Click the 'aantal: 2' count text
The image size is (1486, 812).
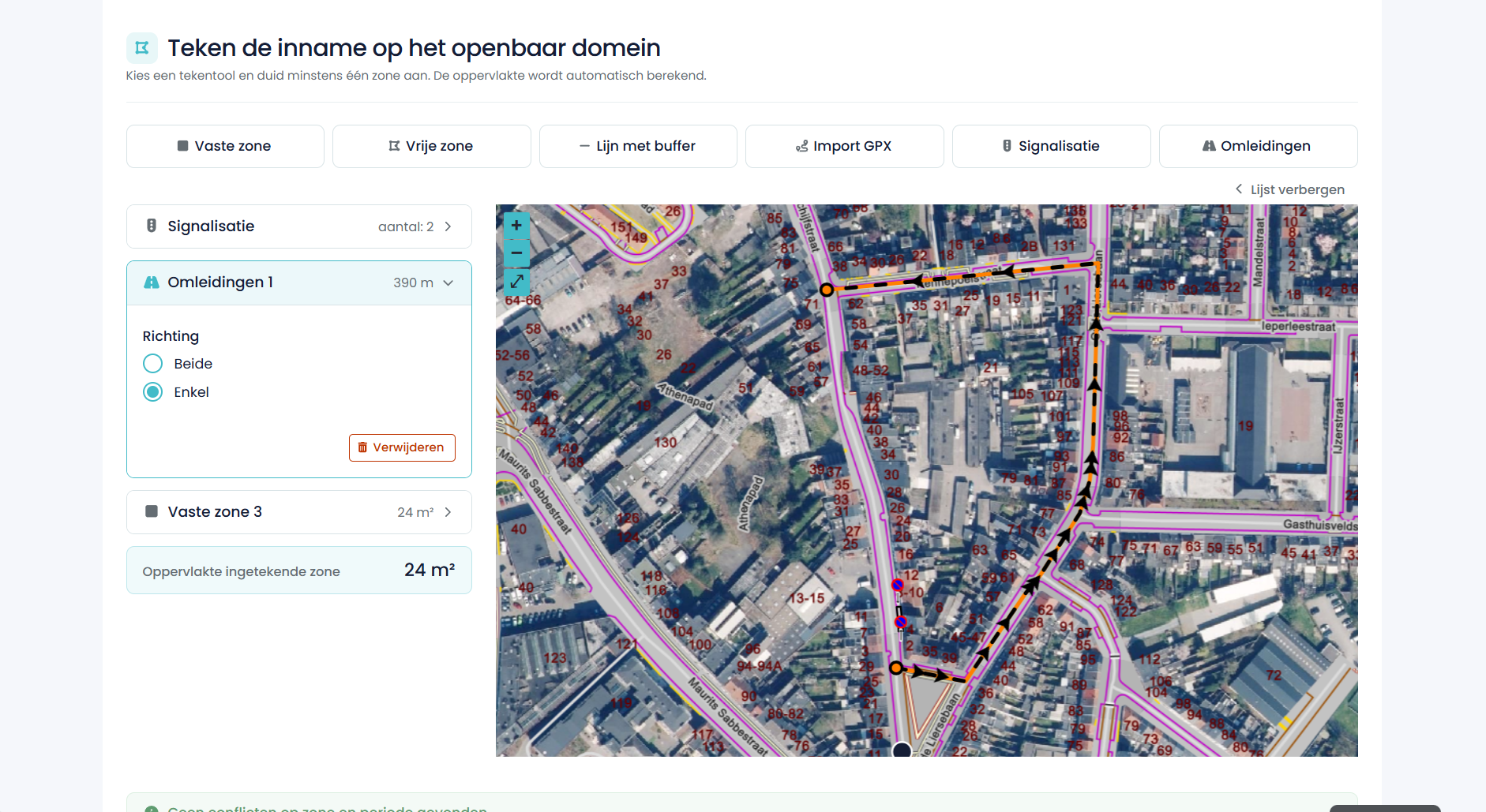[x=406, y=226]
